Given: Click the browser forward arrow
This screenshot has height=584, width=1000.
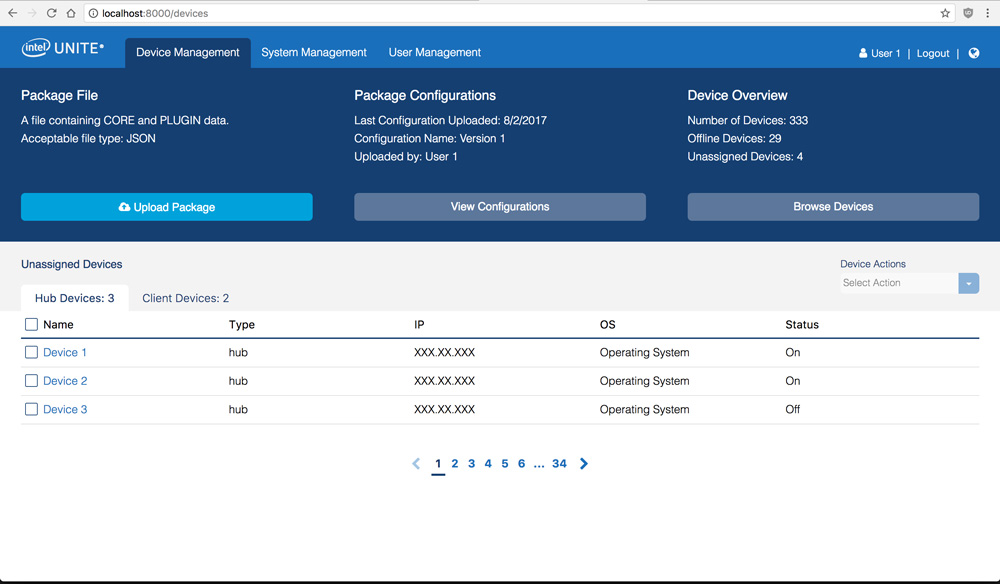Looking at the screenshot, I should (32, 13).
